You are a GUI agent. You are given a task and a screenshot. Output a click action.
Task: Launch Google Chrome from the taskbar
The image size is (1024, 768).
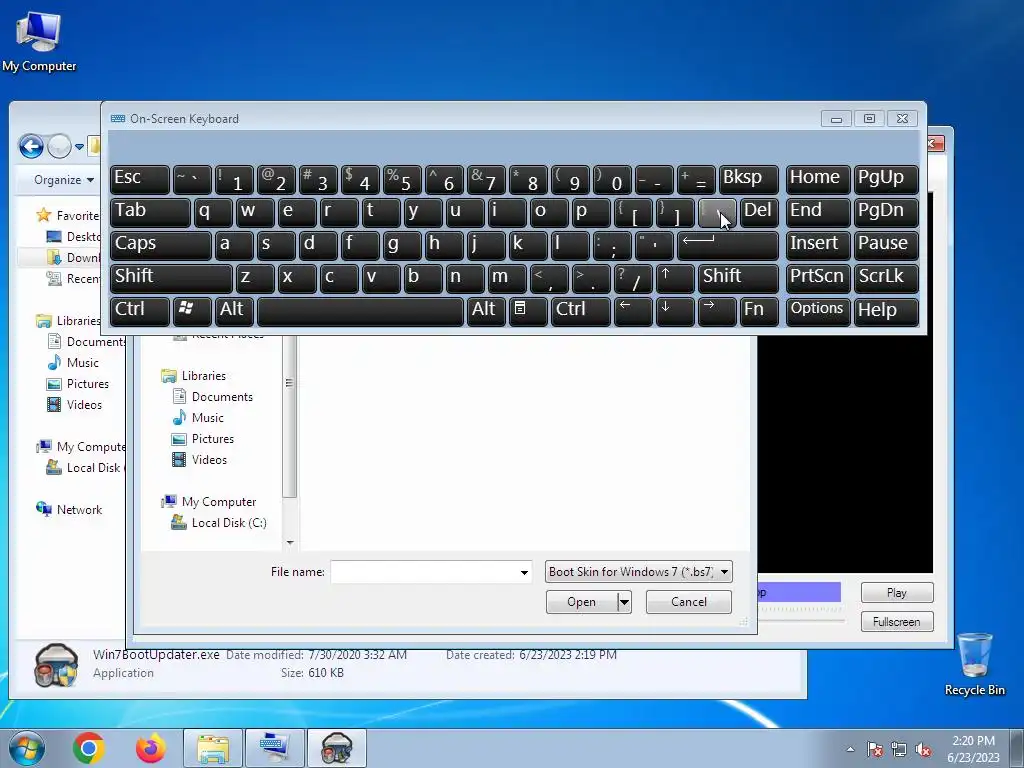89,748
